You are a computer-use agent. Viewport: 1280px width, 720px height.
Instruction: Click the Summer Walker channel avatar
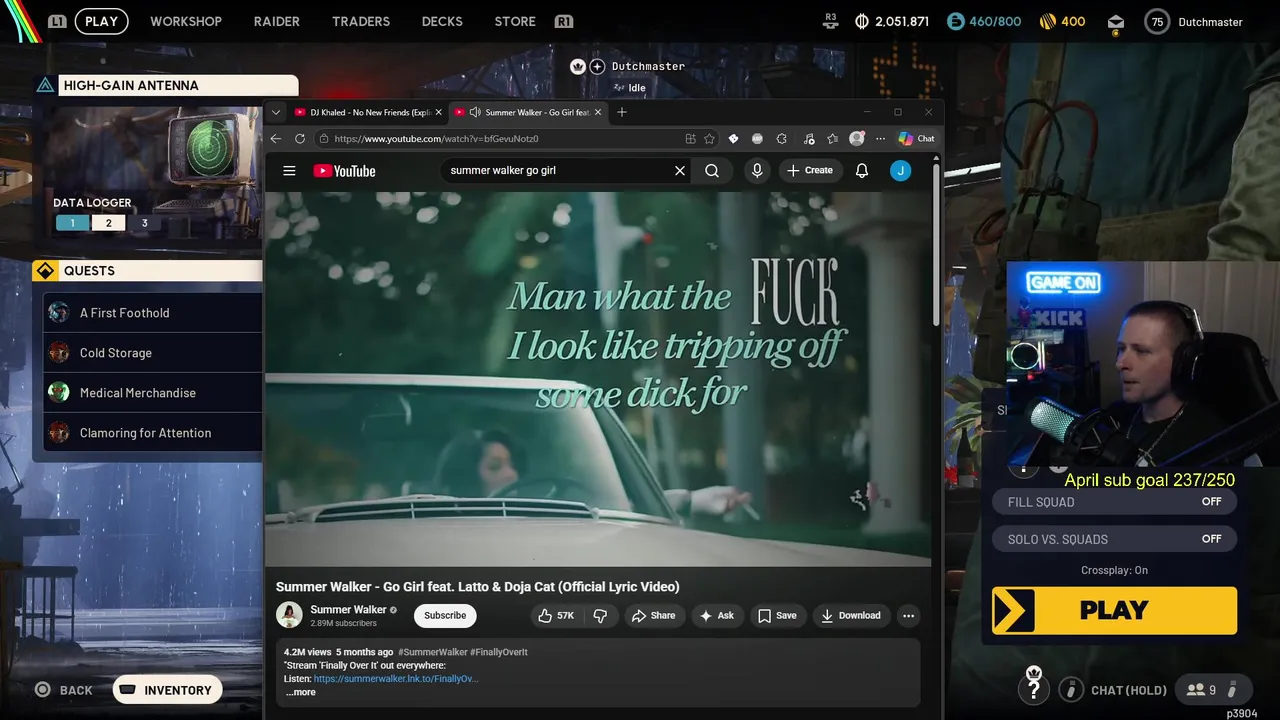(x=289, y=615)
